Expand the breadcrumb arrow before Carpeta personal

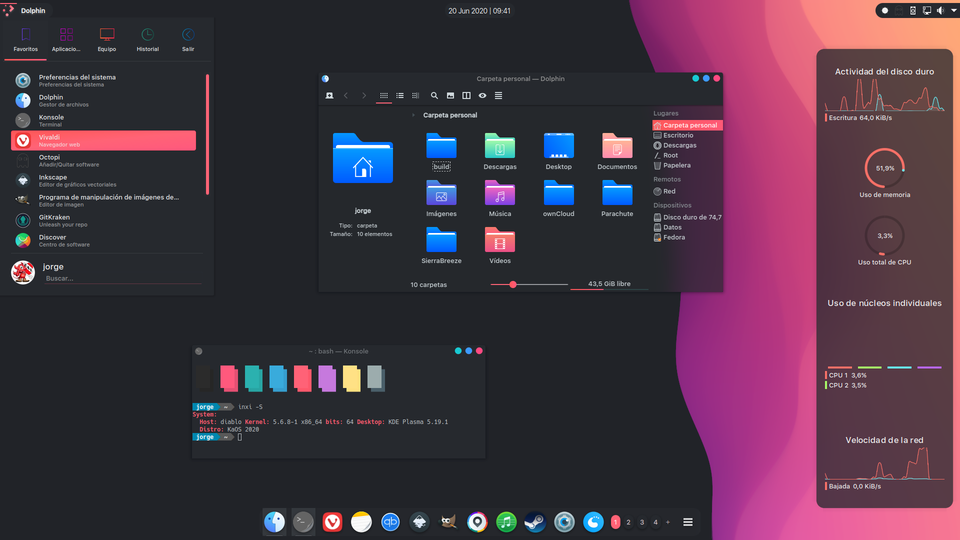(414, 115)
